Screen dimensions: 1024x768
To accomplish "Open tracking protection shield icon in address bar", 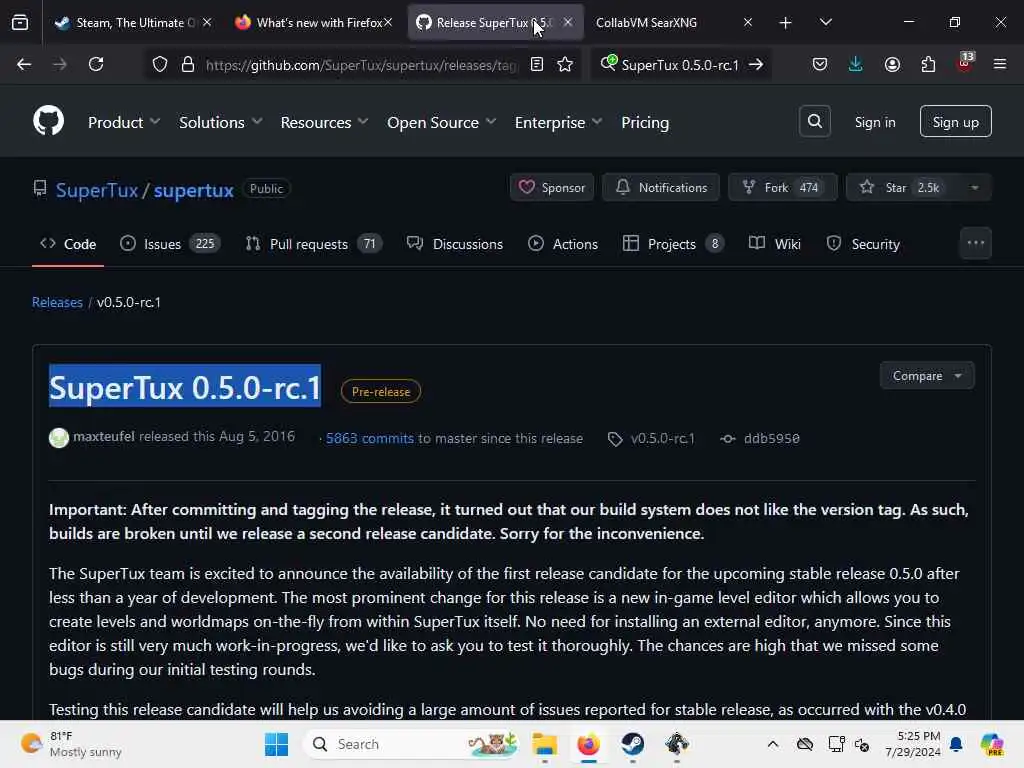I will (x=160, y=65).
